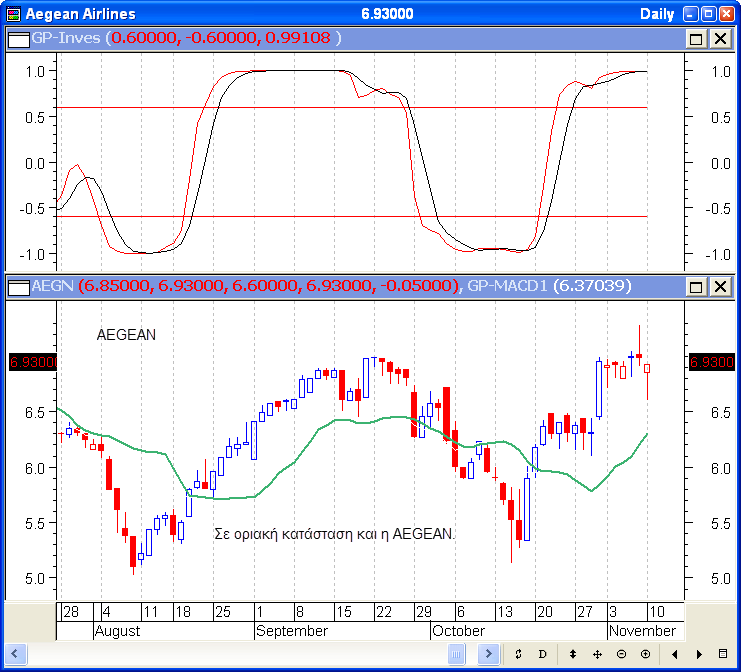This screenshot has height=672, width=741.
Task: Maximize the AEGN price panel
Action: pos(695,287)
